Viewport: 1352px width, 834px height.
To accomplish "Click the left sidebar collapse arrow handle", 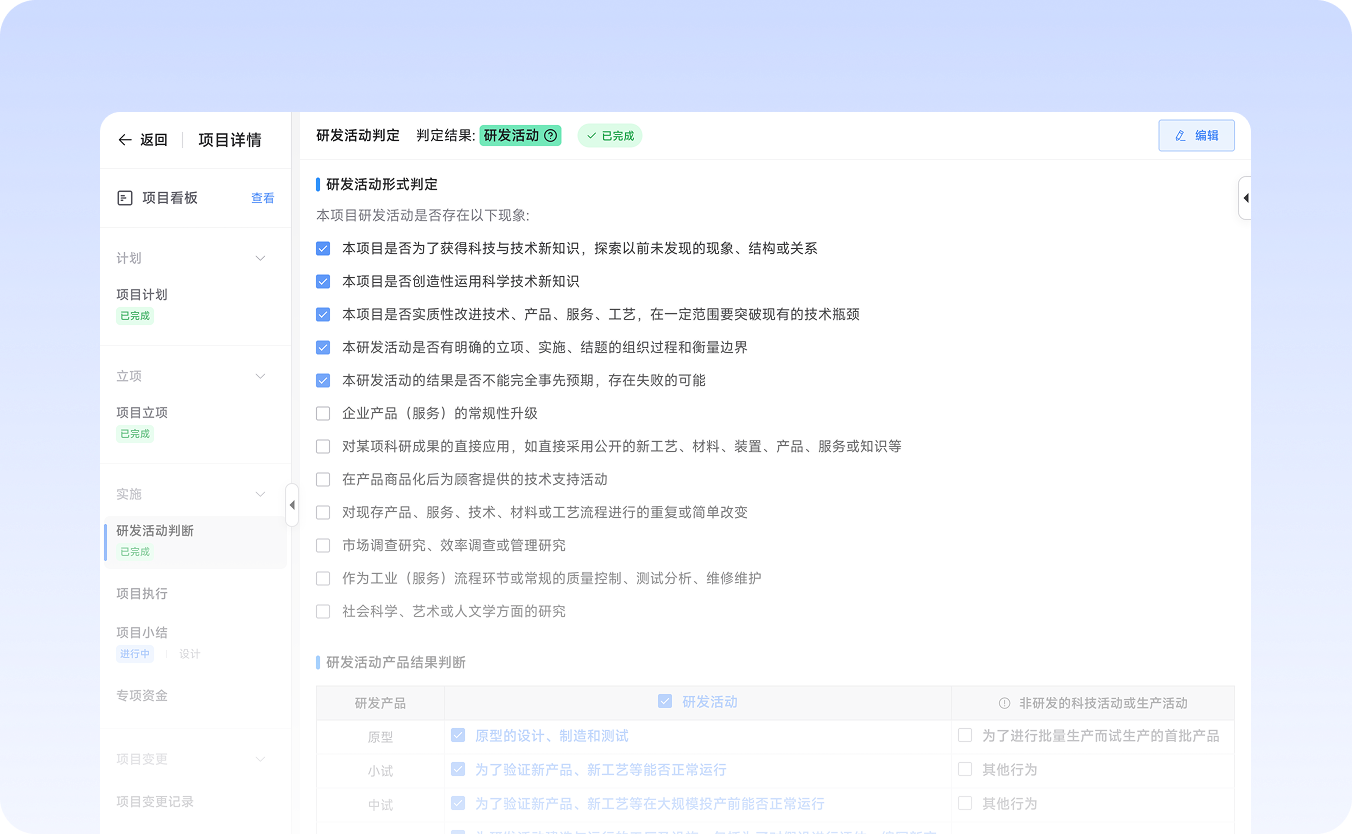I will coord(292,505).
